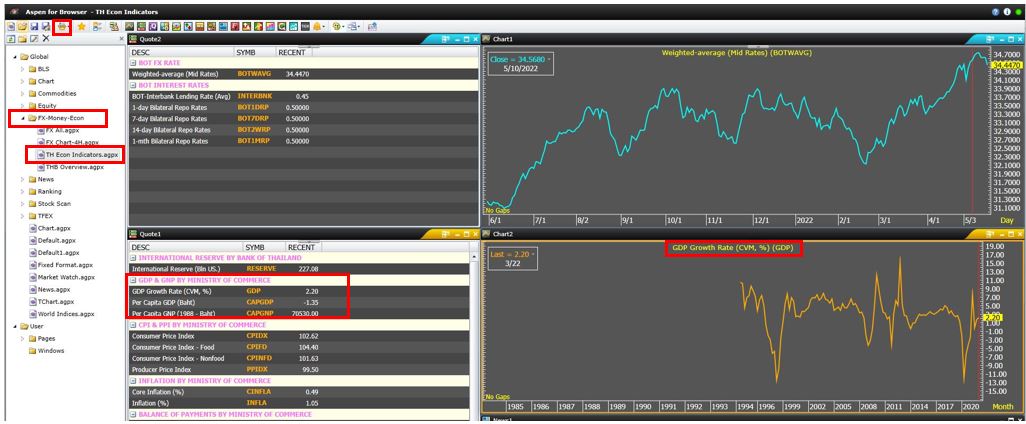Screen dimensions: 1026x424
Task: Select the BOTWAVG symbol row
Action: tap(255, 74)
